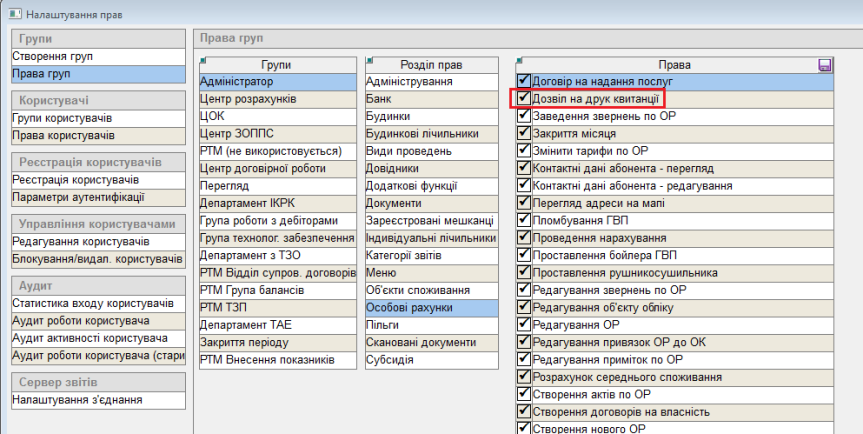Open 'Налаштування з'єднання' under Сервер звітів

76,399
